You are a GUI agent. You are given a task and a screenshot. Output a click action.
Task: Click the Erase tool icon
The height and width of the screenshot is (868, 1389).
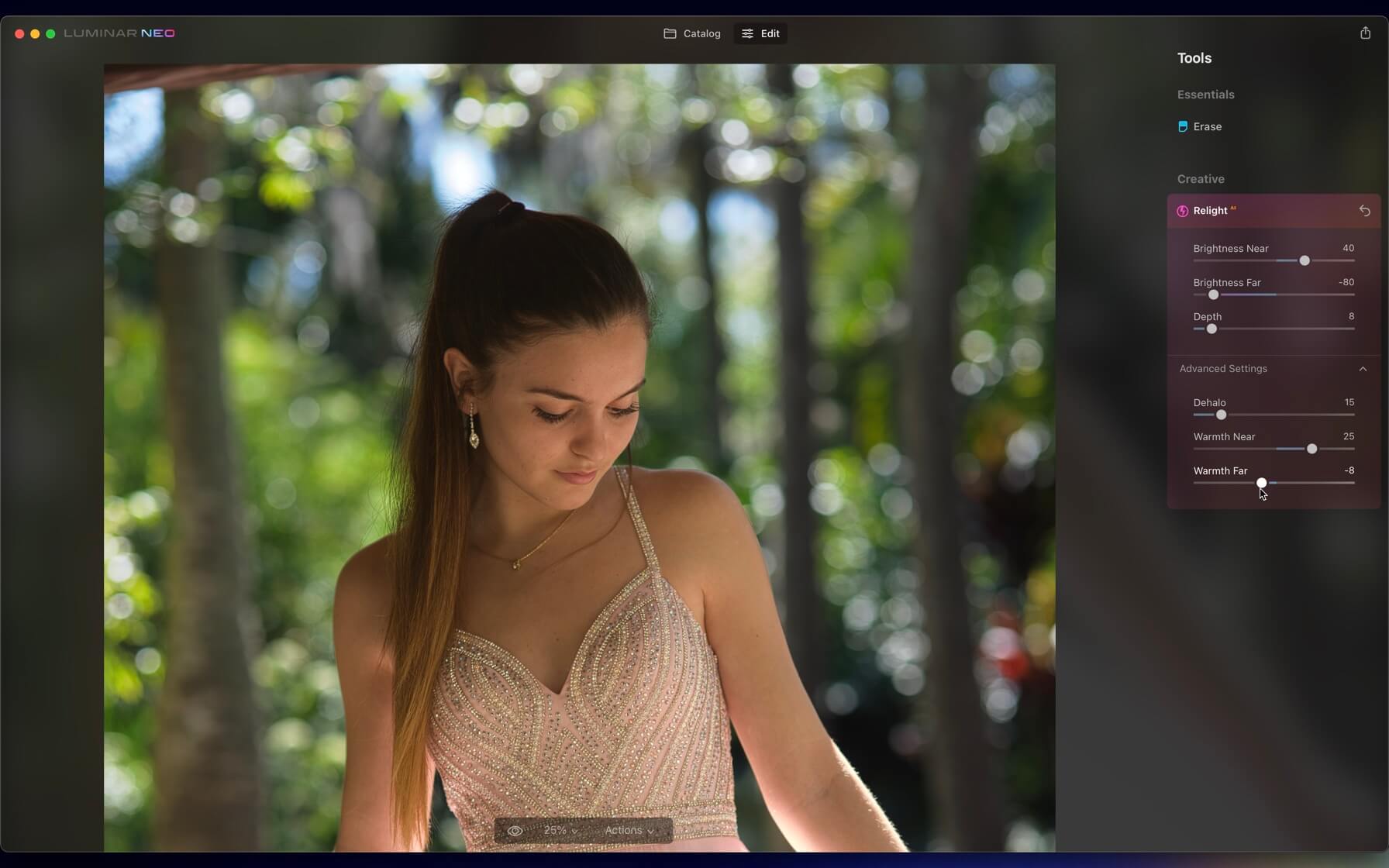tap(1182, 126)
